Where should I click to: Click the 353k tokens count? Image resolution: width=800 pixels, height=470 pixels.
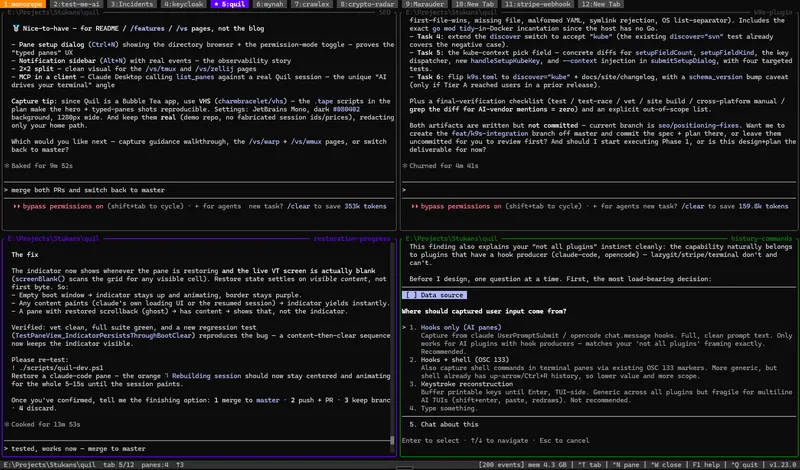coord(365,206)
